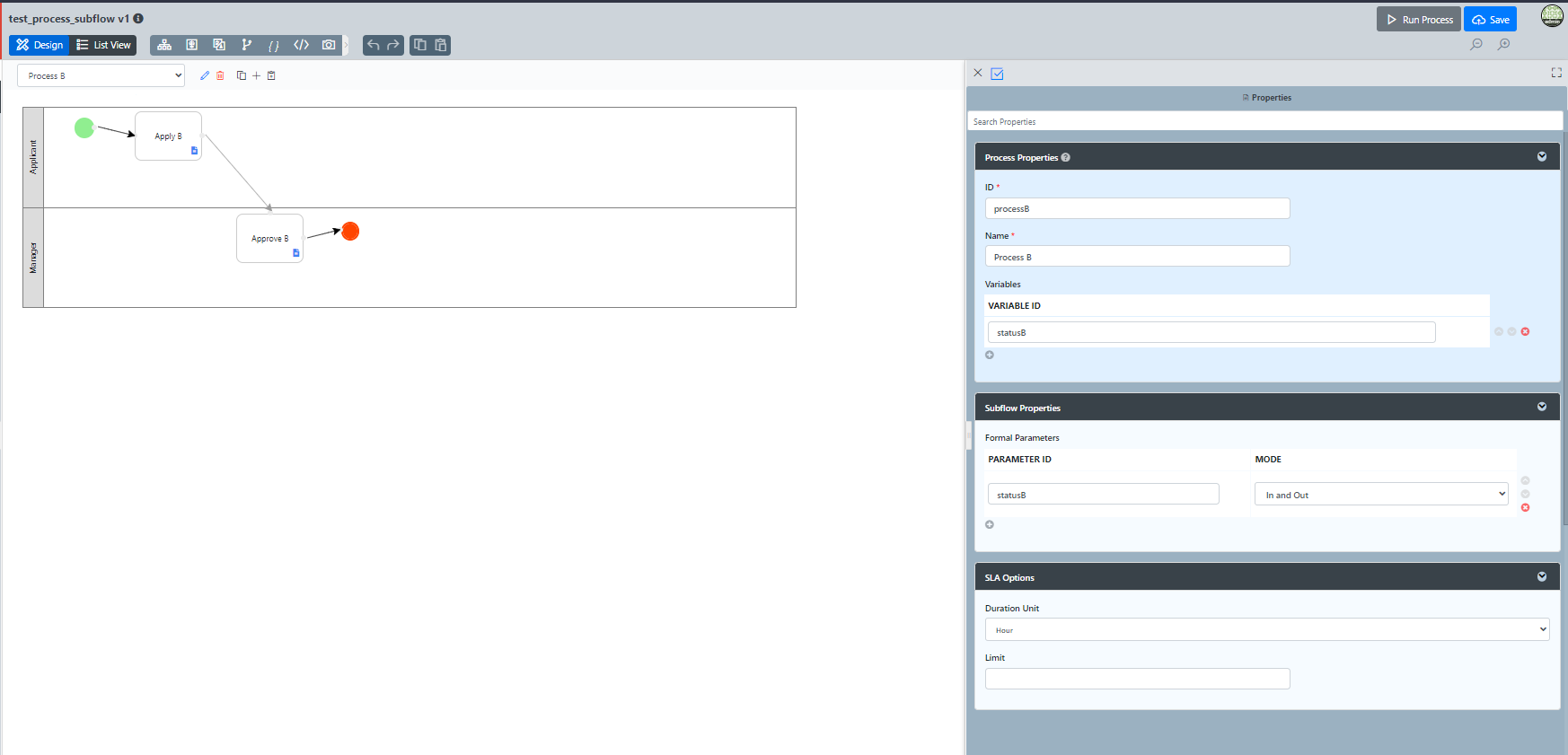This screenshot has height=755, width=1568.
Task: Click the statusB parameter ID field
Action: point(1104,494)
